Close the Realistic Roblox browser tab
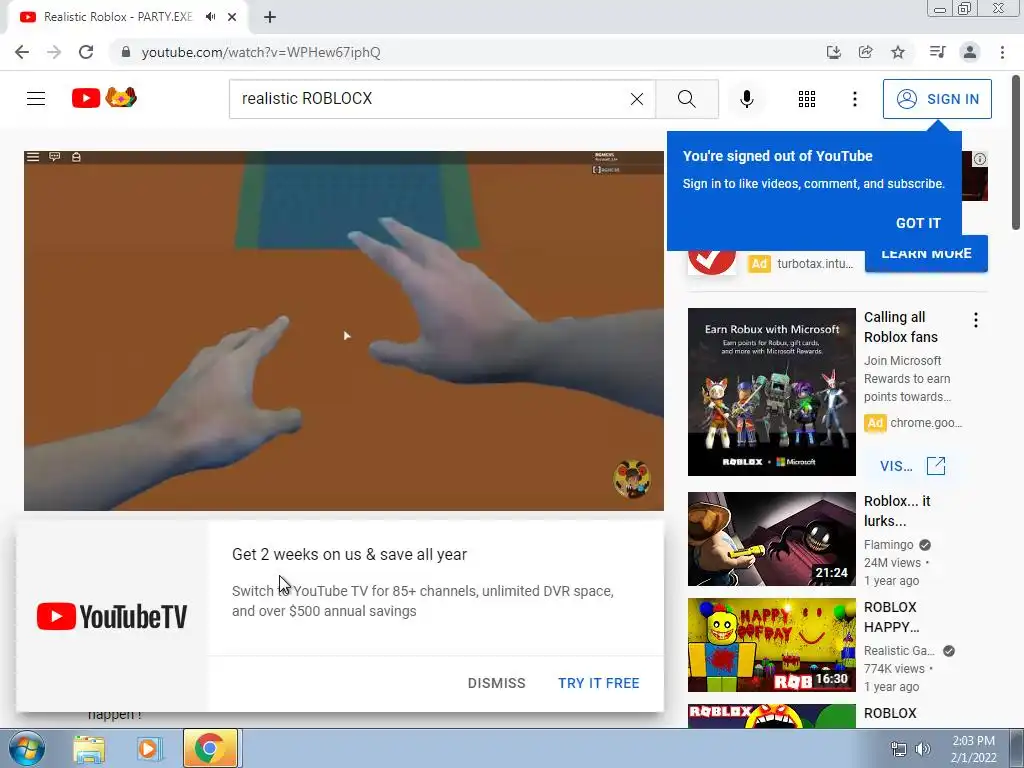Viewport: 1024px width, 768px height. [232, 17]
